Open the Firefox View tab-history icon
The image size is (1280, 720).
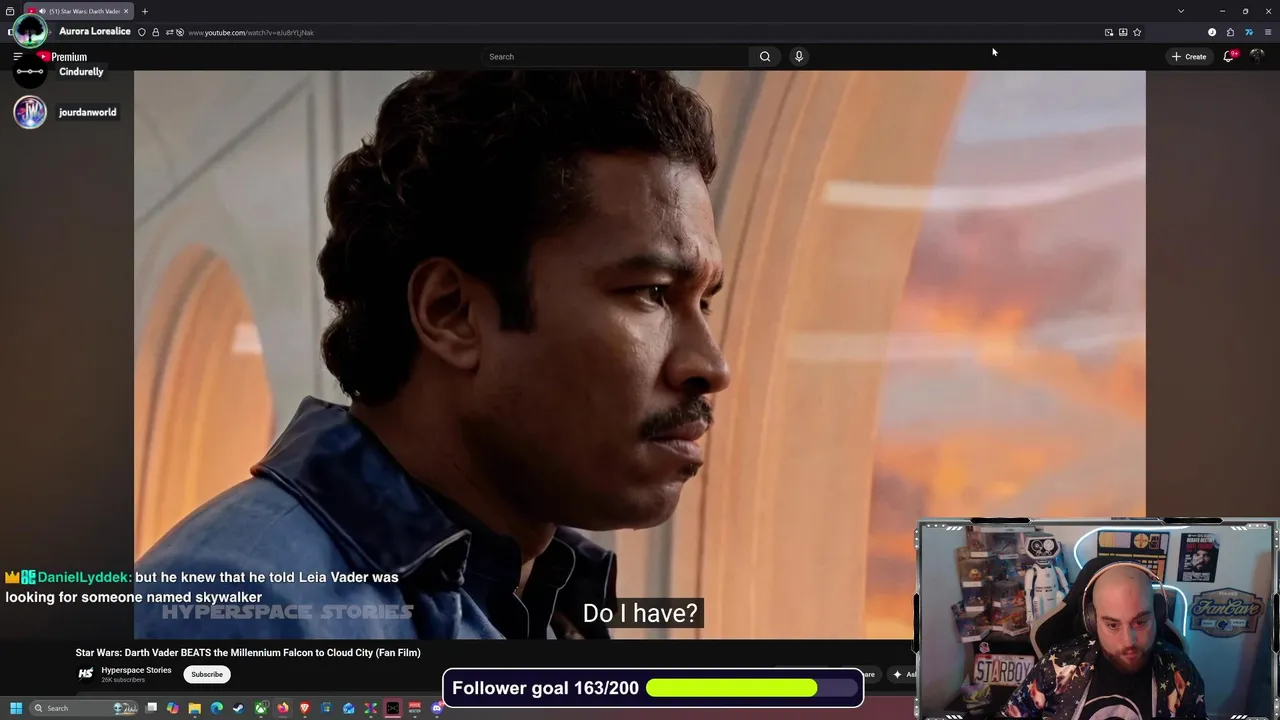(x=10, y=11)
